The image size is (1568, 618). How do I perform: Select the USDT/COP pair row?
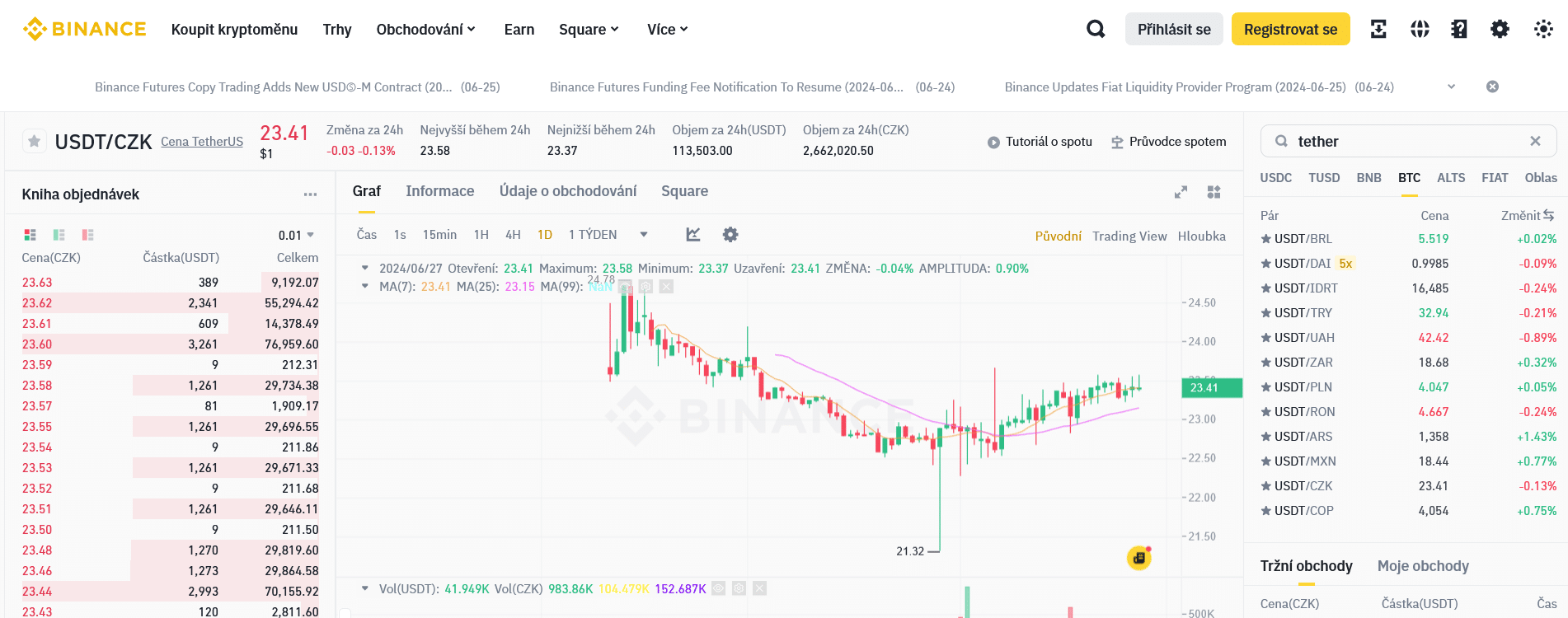pos(1408,511)
